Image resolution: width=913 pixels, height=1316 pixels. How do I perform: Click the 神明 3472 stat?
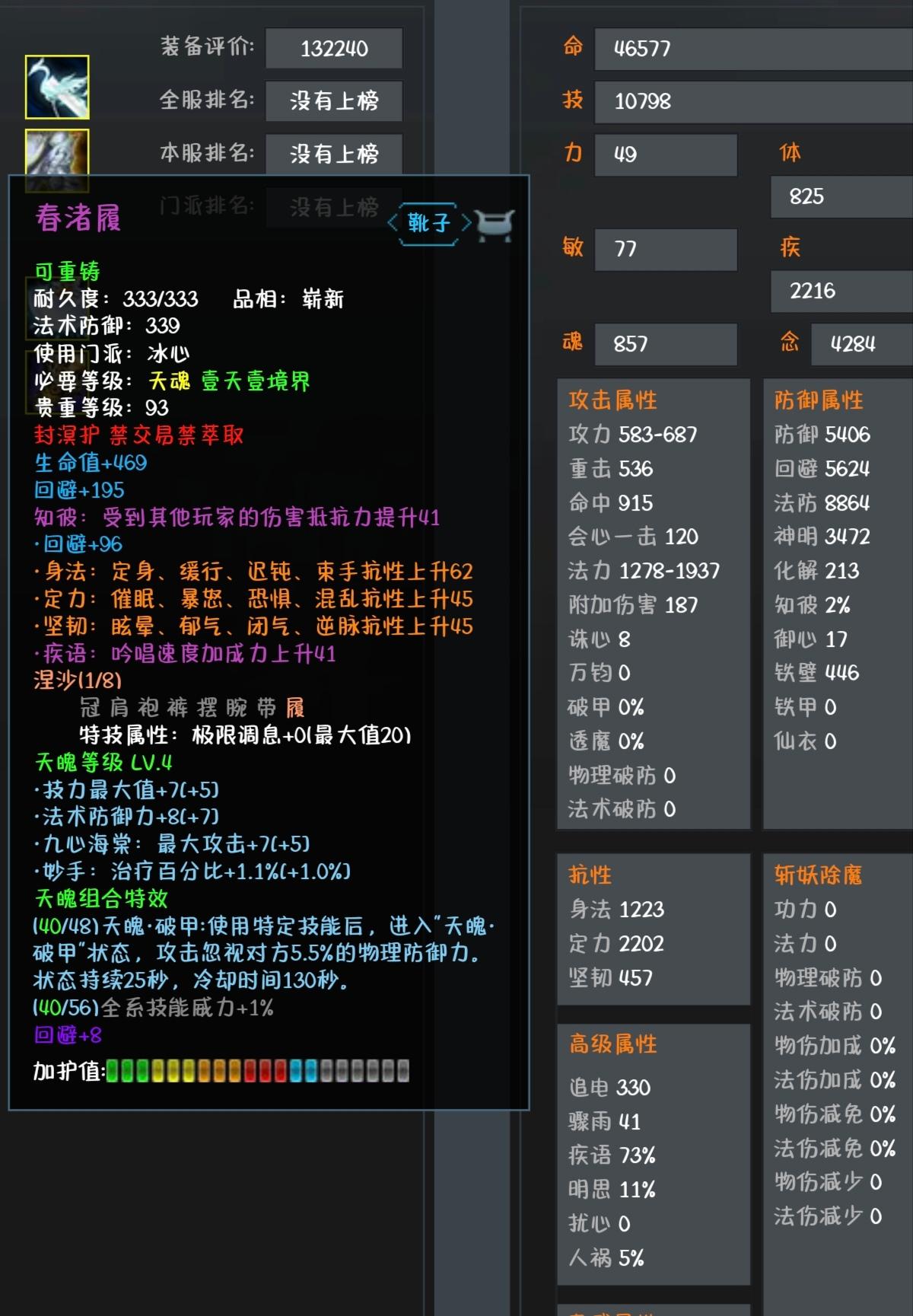pyautogui.click(x=822, y=537)
